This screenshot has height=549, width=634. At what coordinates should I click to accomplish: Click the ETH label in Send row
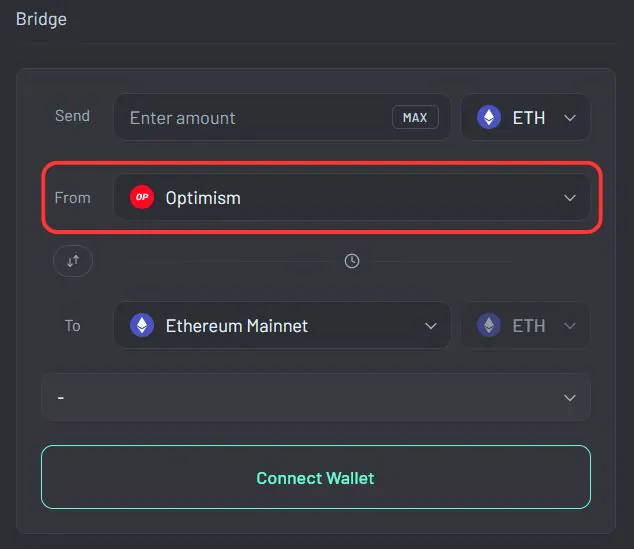click(529, 118)
